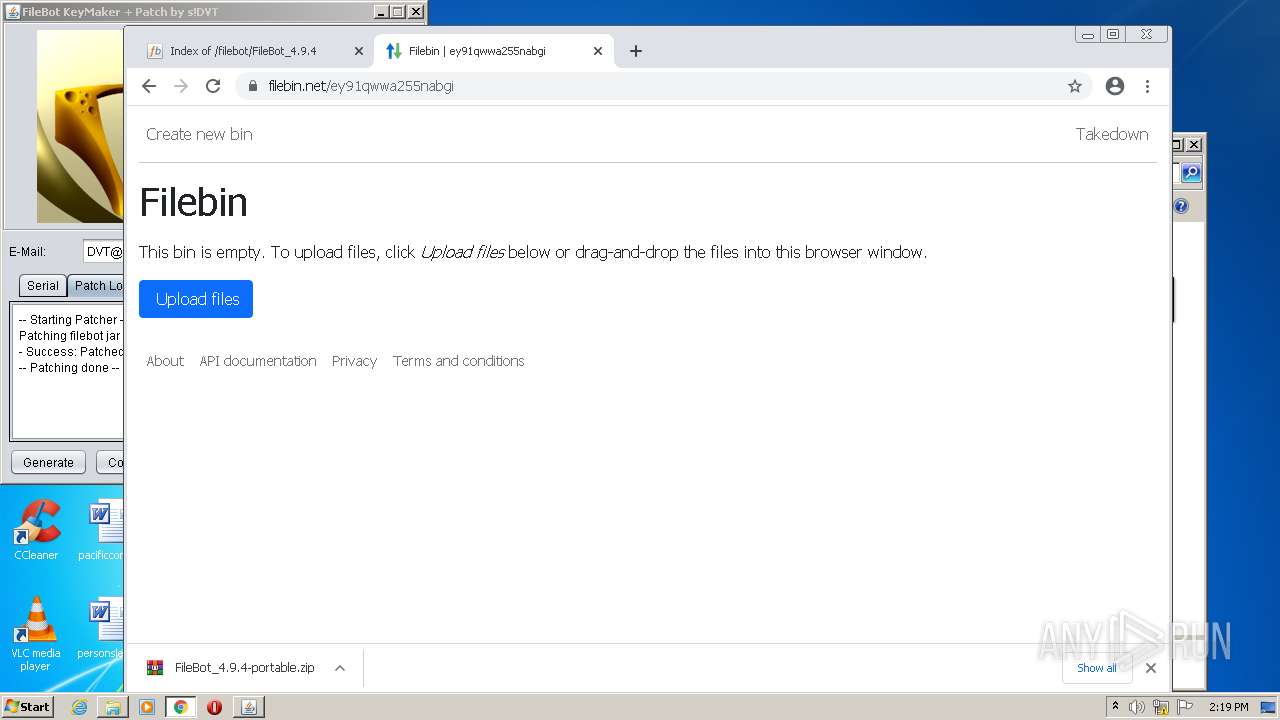Image resolution: width=1280 pixels, height=720 pixels.
Task: Click the grayed forward navigation arrow
Action: tap(181, 86)
